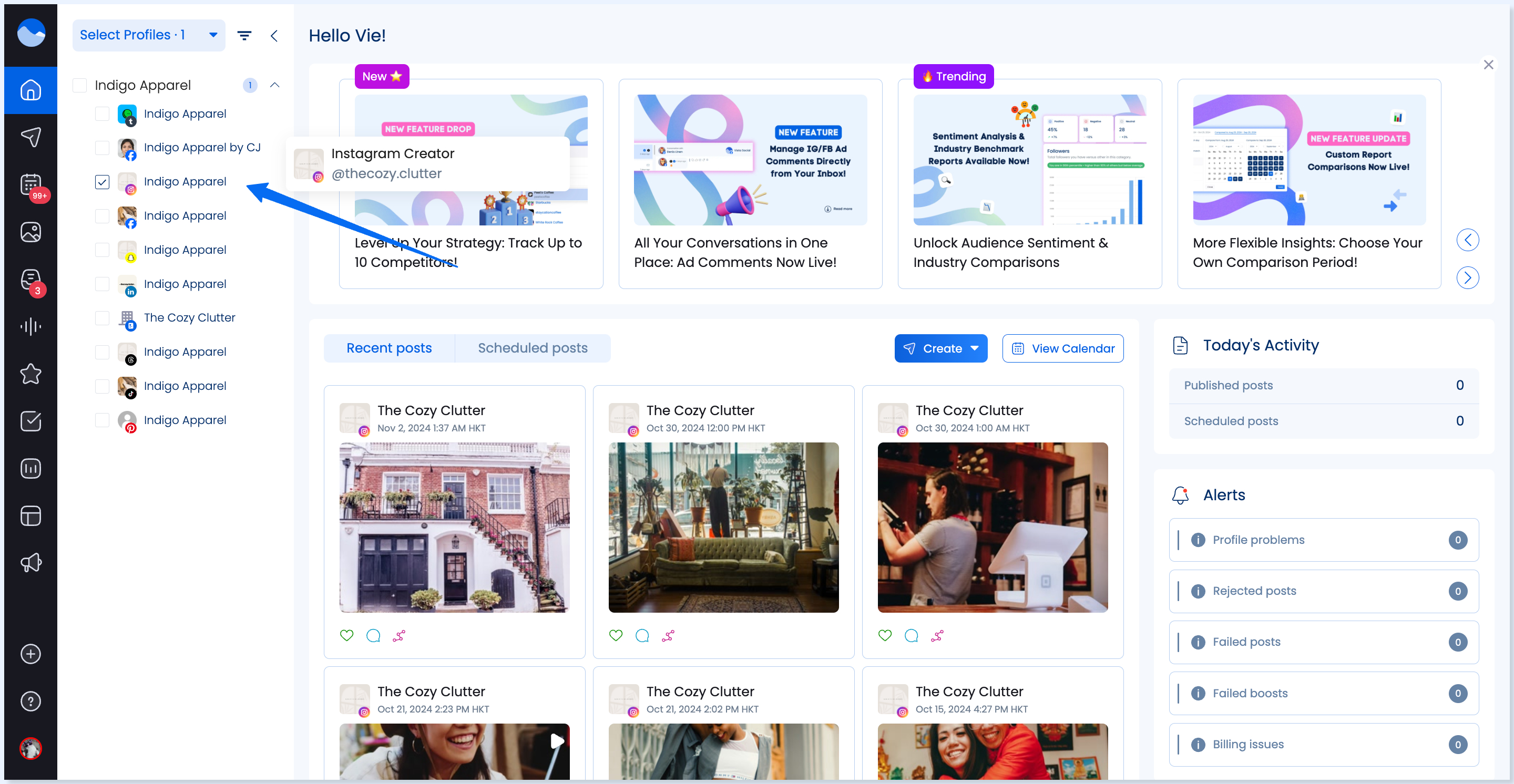The width and height of the screenshot is (1514, 784).
Task: Open the Failed boosts alert
Action: (1324, 693)
